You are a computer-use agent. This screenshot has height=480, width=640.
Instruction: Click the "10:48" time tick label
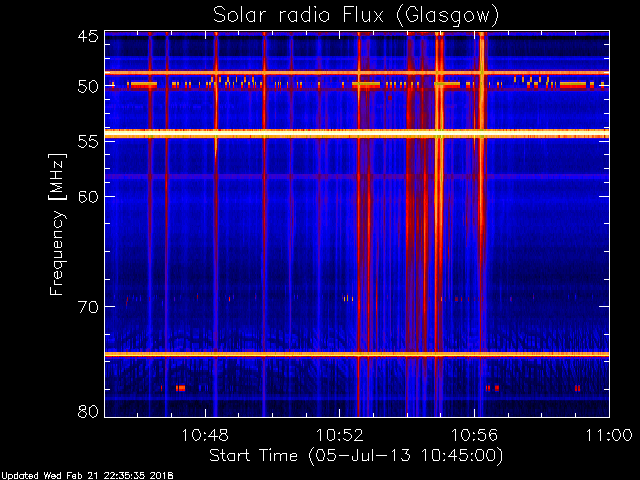205,435
